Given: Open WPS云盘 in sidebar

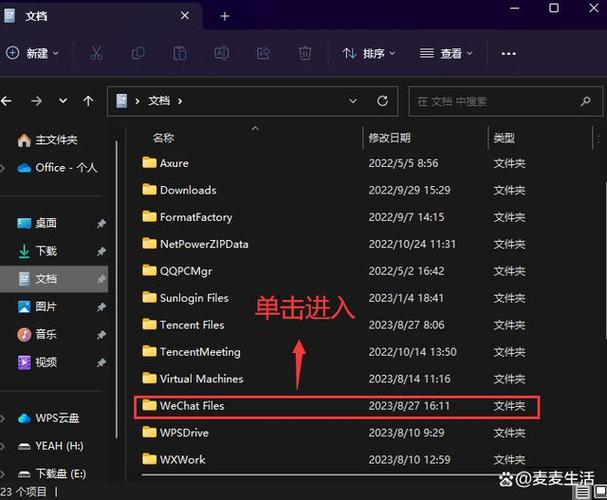Looking at the screenshot, I should pos(48,418).
